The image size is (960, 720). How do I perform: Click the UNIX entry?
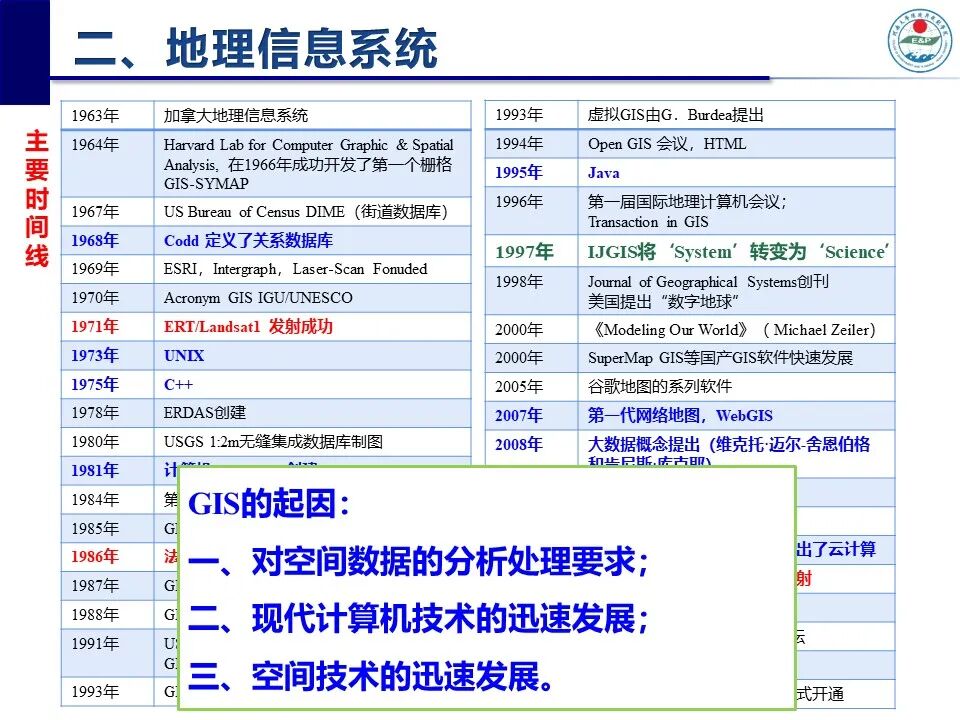pos(312,355)
